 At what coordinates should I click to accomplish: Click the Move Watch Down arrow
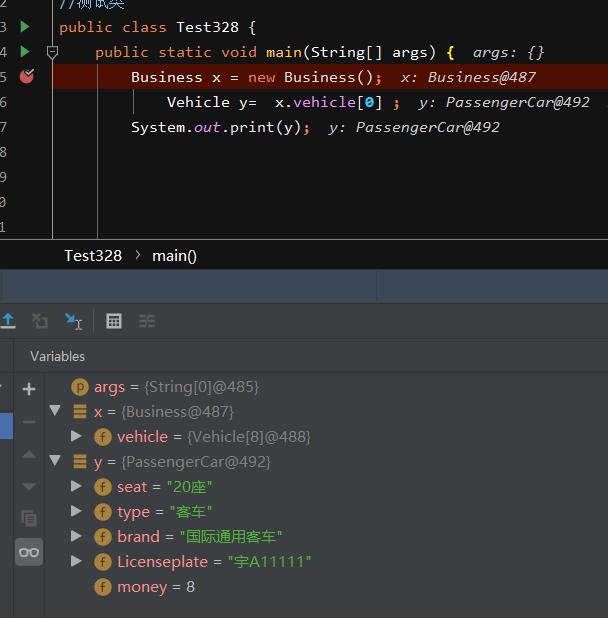pos(29,486)
